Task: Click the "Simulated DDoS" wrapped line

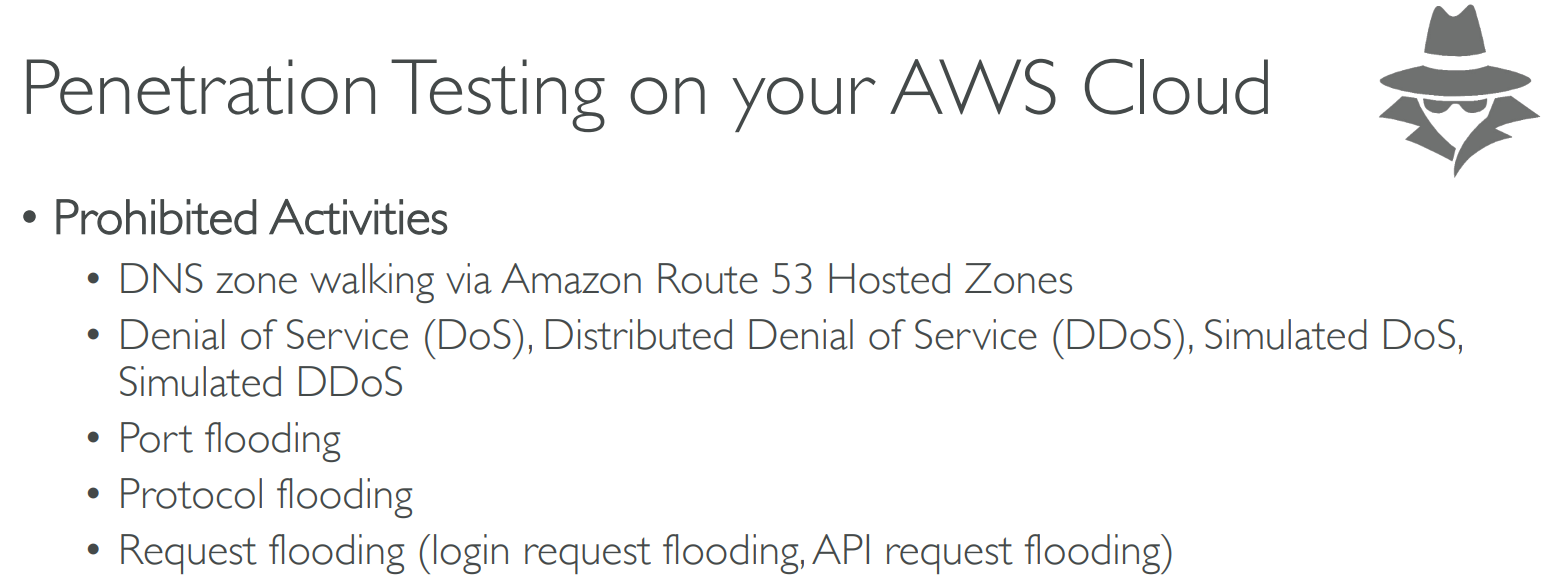Action: tap(261, 382)
